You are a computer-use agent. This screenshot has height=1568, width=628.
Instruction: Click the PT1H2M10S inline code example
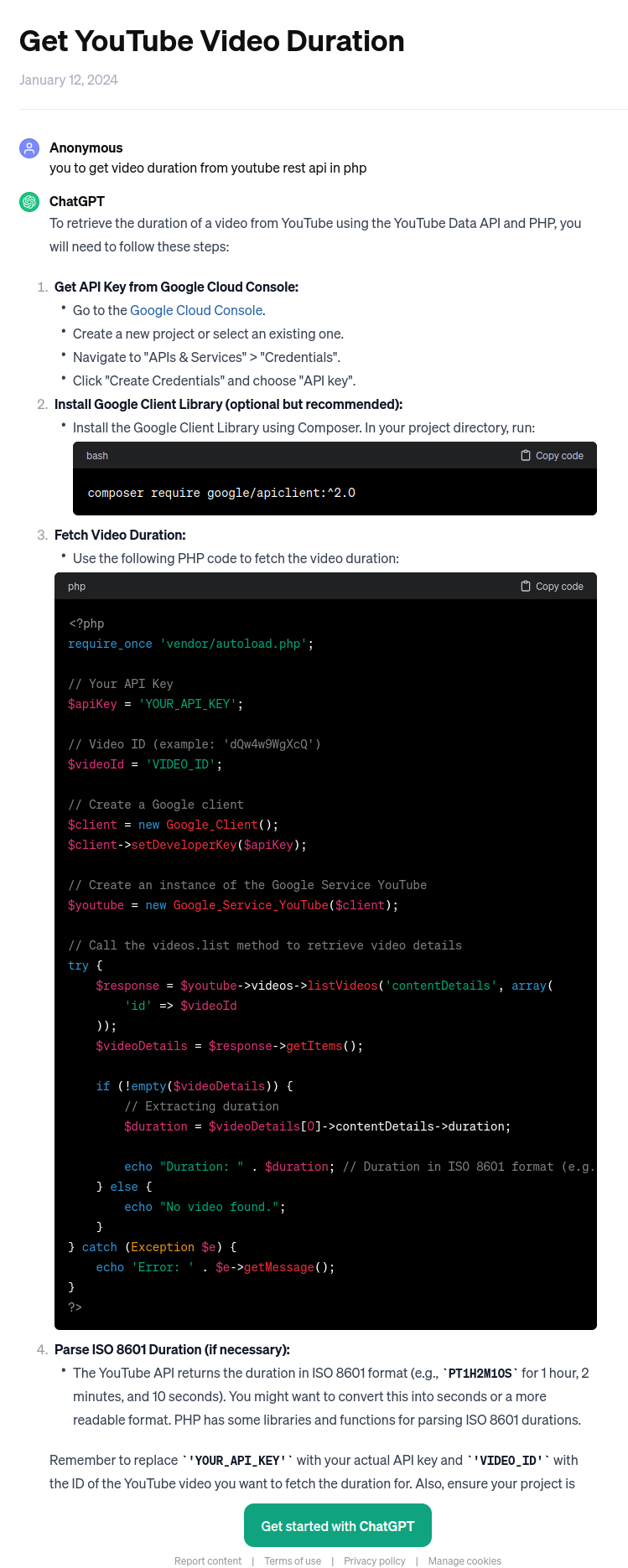[480, 1373]
